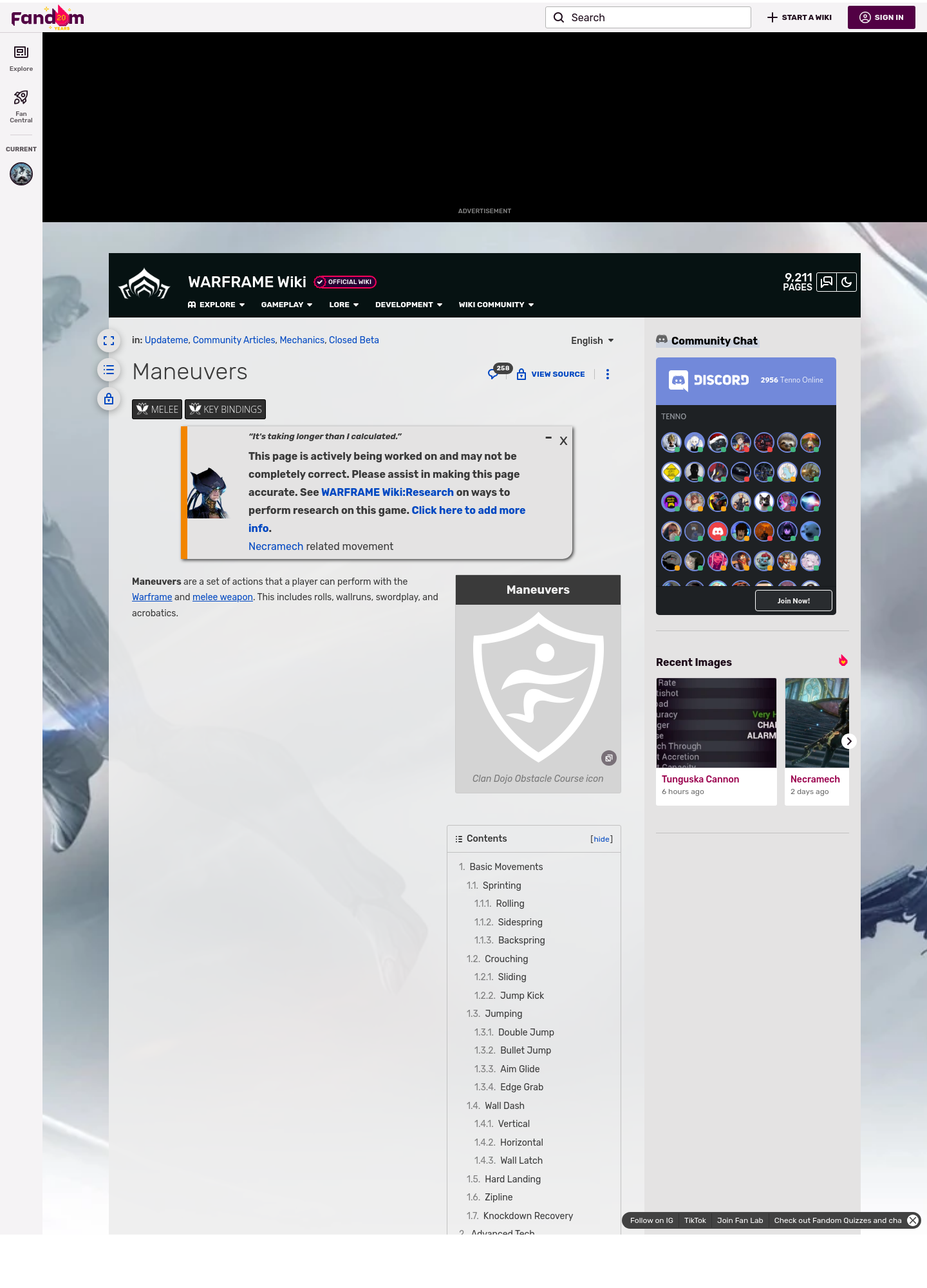This screenshot has height=1288, width=927.
Task: Close the bottom Fandom notification bar
Action: [913, 1220]
